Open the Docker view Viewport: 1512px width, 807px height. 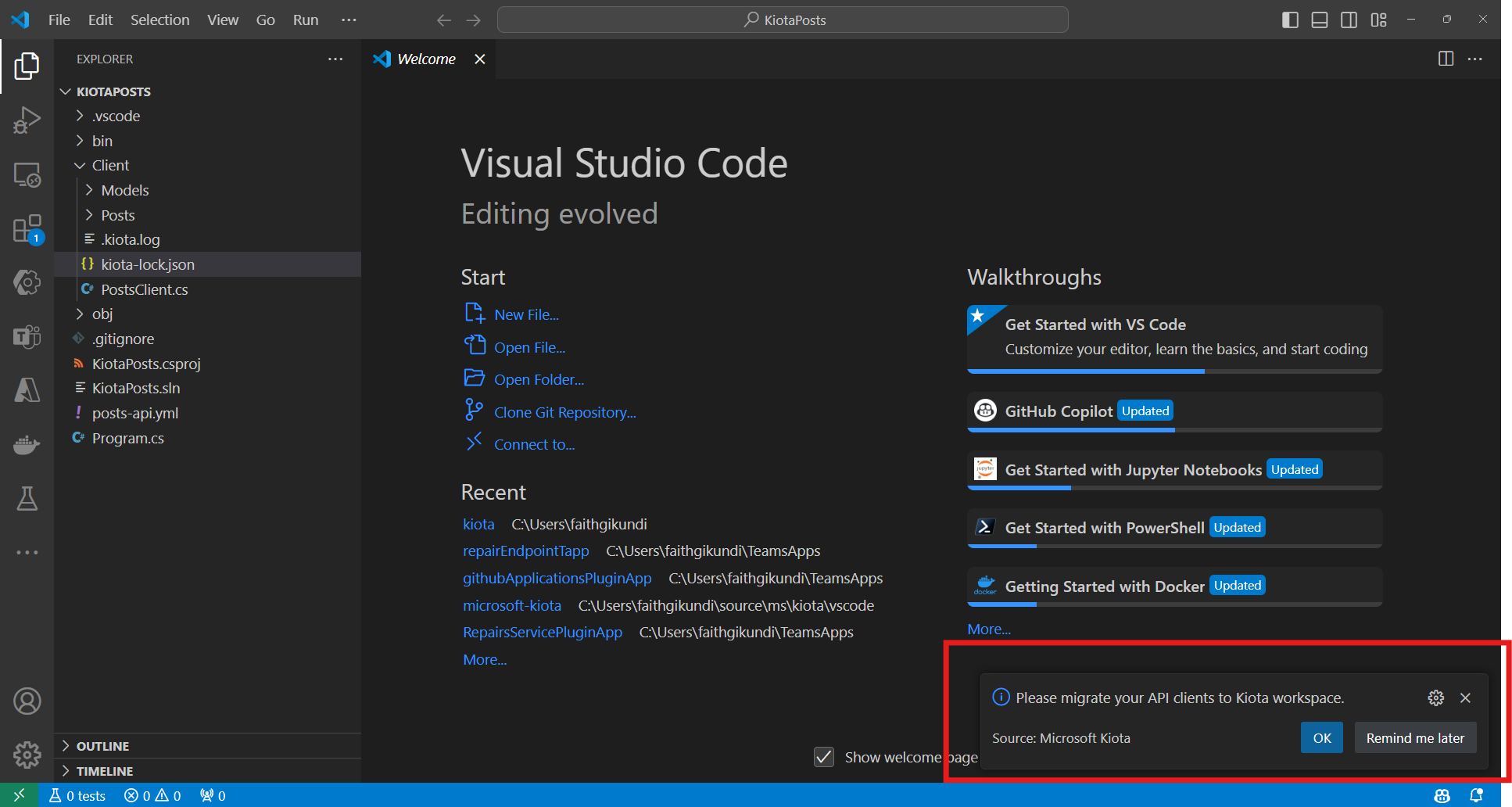(x=27, y=444)
